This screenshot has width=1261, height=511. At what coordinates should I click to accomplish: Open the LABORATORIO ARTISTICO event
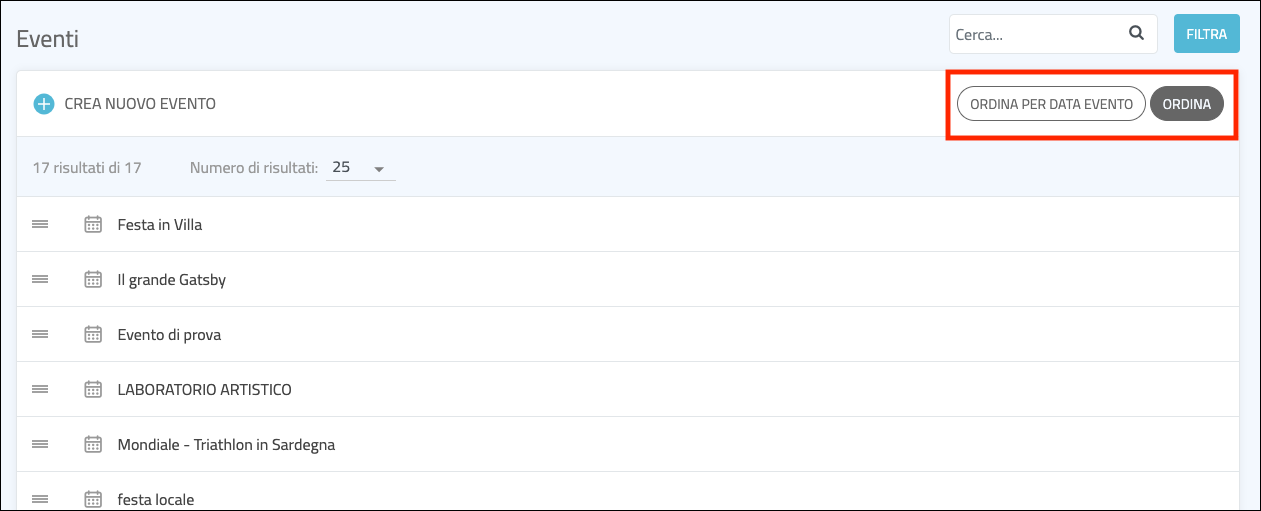tap(204, 390)
